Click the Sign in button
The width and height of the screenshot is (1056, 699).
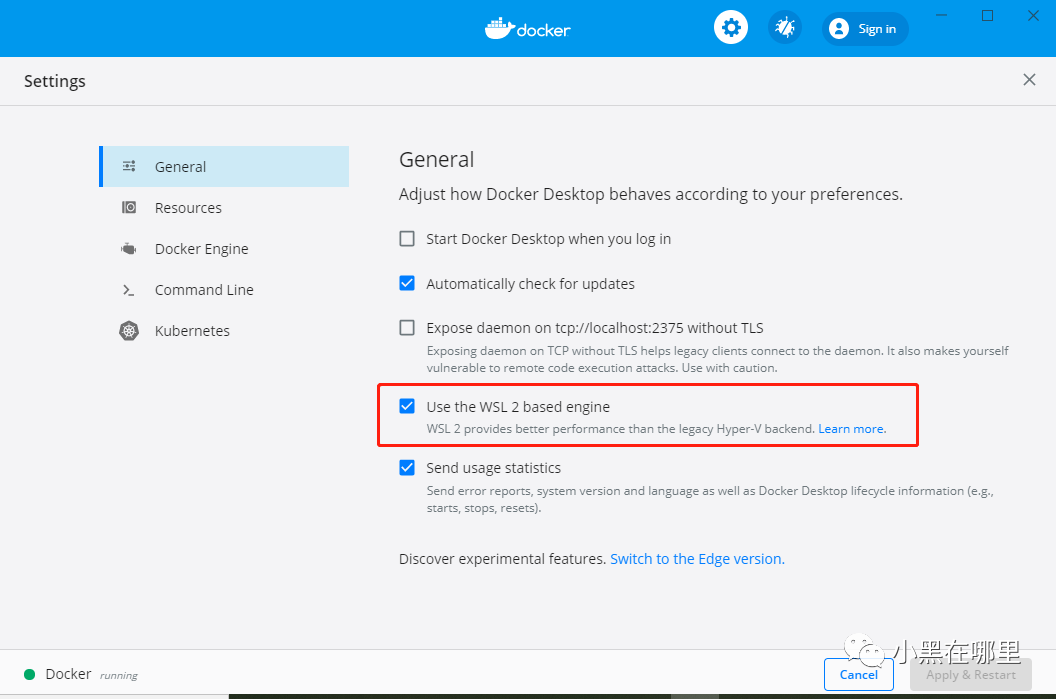(865, 29)
